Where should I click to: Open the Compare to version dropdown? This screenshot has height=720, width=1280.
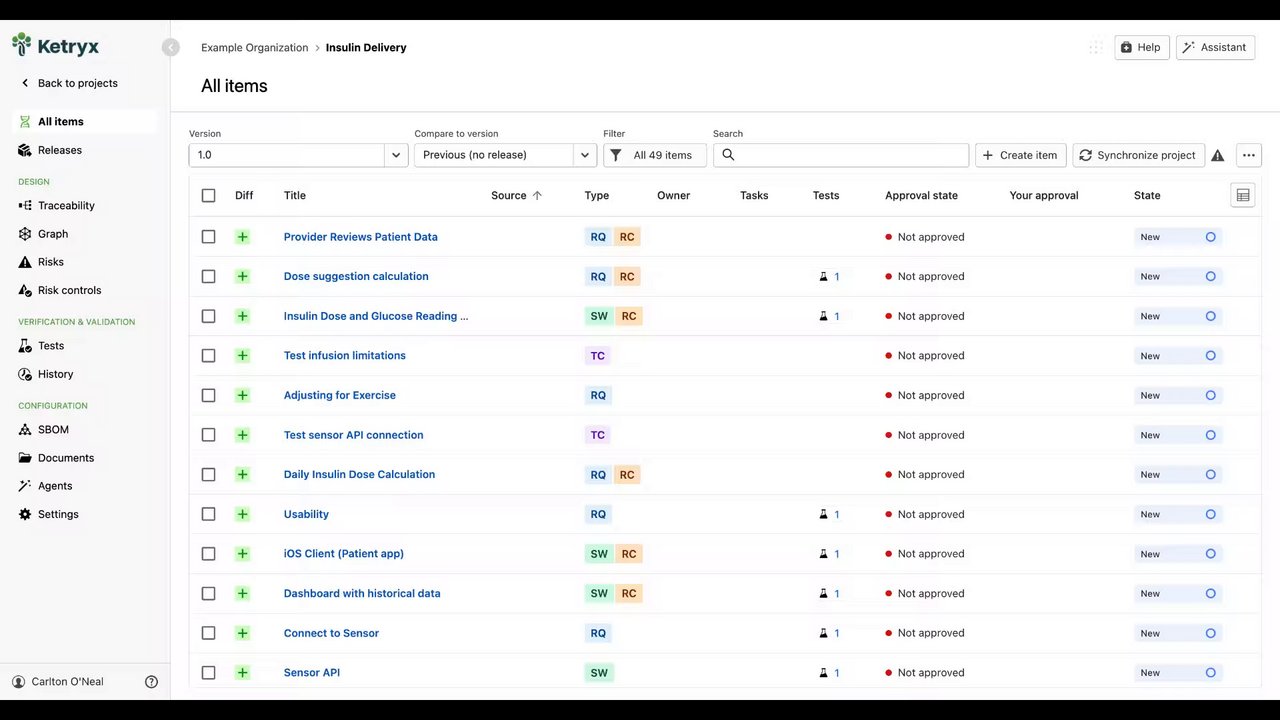(x=584, y=155)
